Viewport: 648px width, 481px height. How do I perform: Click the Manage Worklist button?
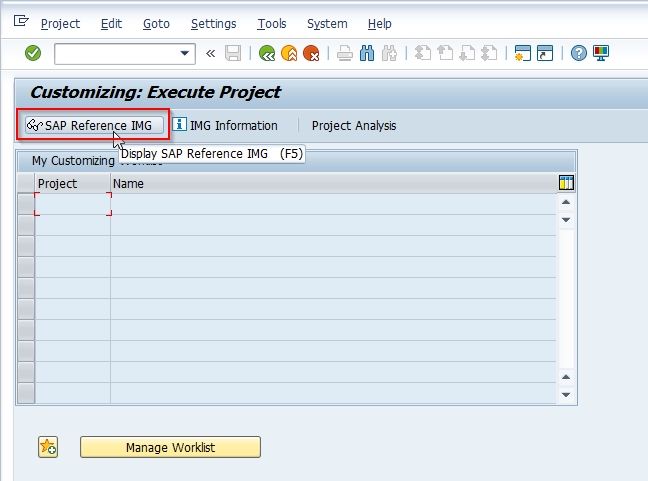point(170,447)
